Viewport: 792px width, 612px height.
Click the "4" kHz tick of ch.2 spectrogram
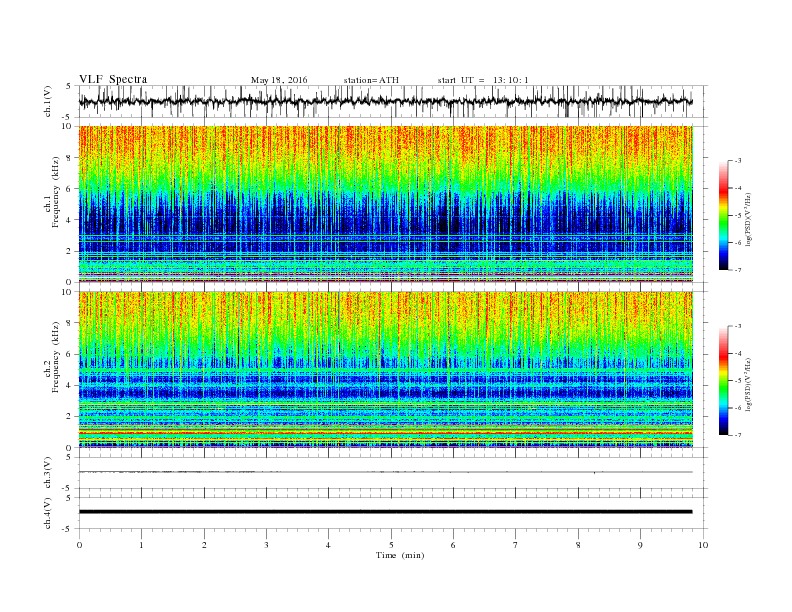(x=70, y=385)
